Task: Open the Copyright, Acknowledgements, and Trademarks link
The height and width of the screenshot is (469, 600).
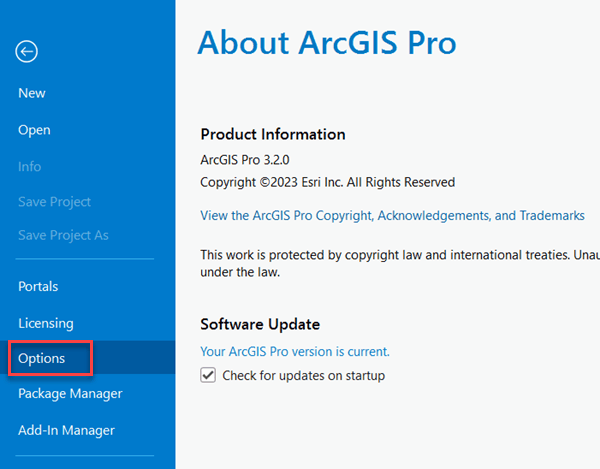Action: [x=392, y=216]
